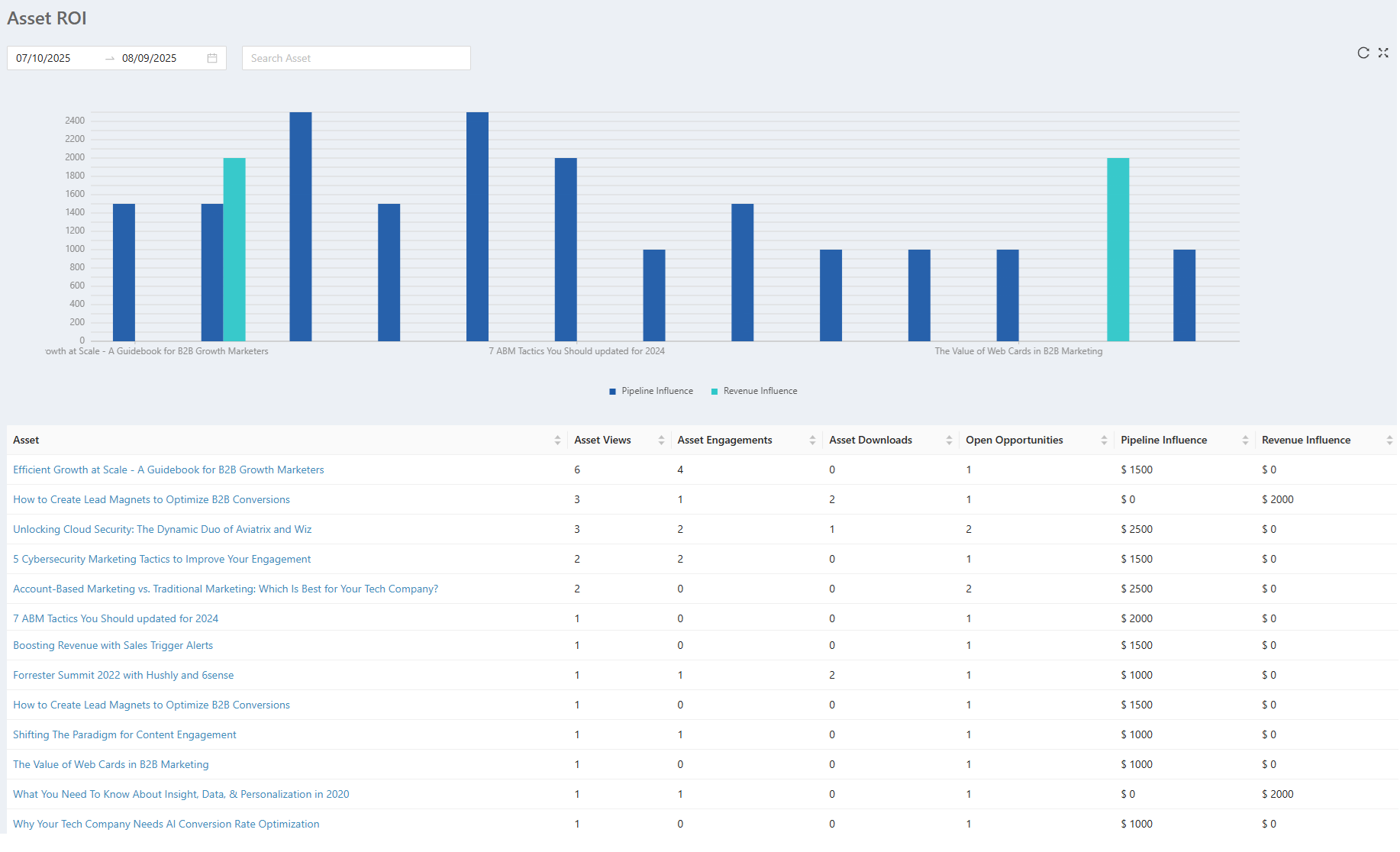This screenshot has width=1400, height=852.
Task: Open Why Your Tech Company Needs AI link
Action: 166,825
